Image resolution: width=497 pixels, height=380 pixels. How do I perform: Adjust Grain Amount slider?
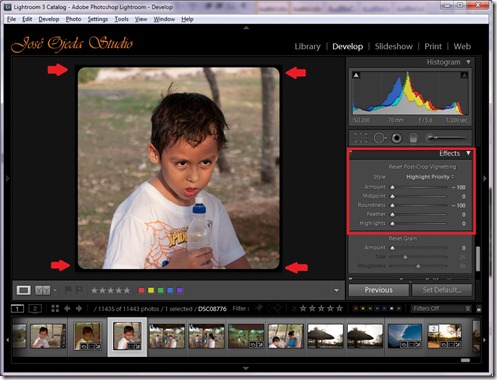click(392, 248)
